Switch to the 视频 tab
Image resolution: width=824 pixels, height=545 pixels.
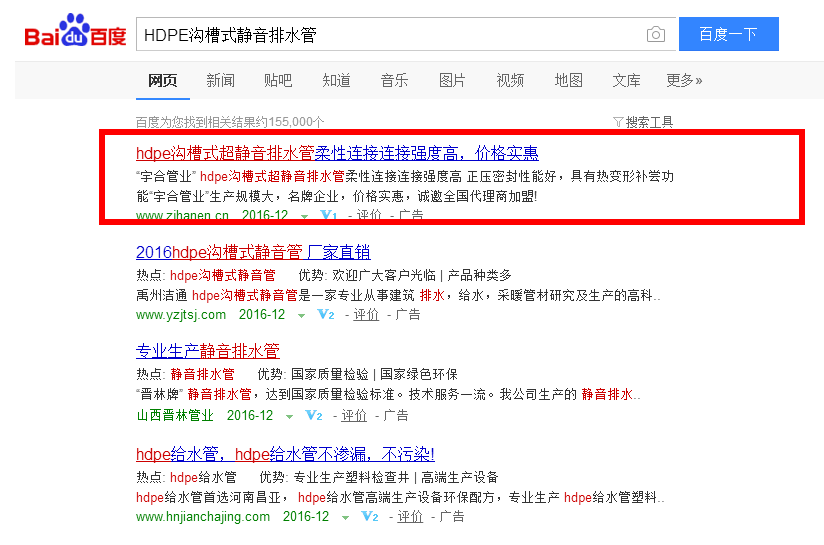[510, 80]
